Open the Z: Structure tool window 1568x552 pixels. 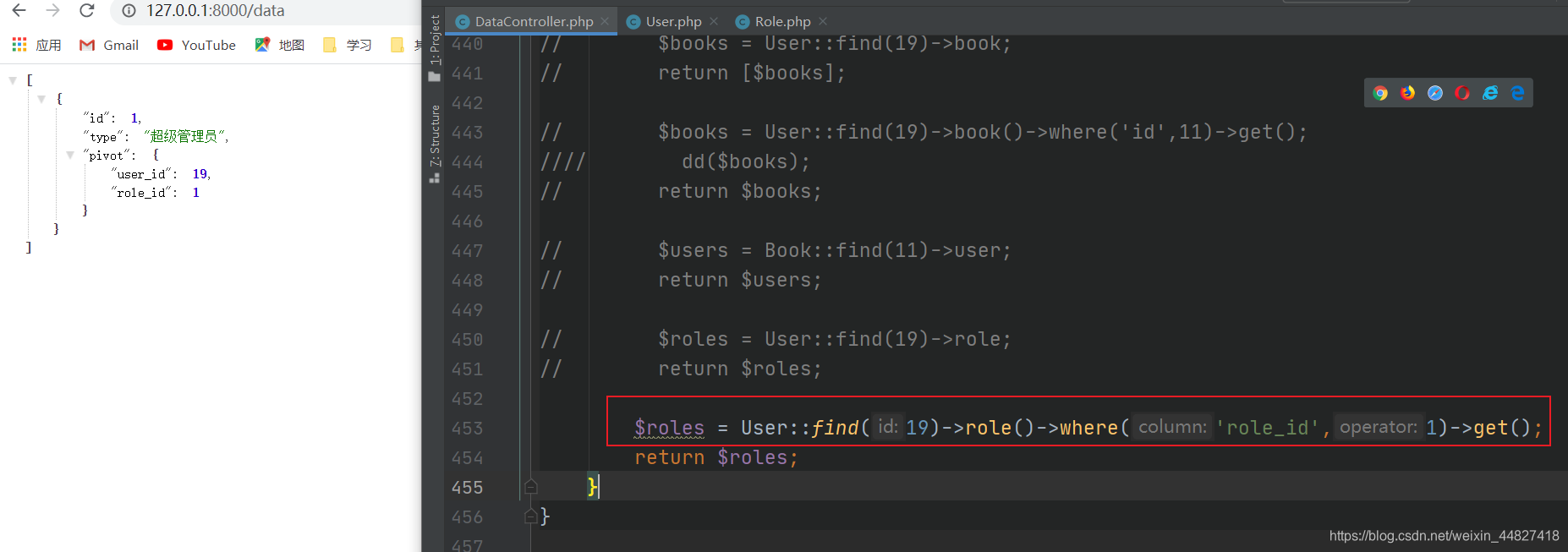pos(435,135)
